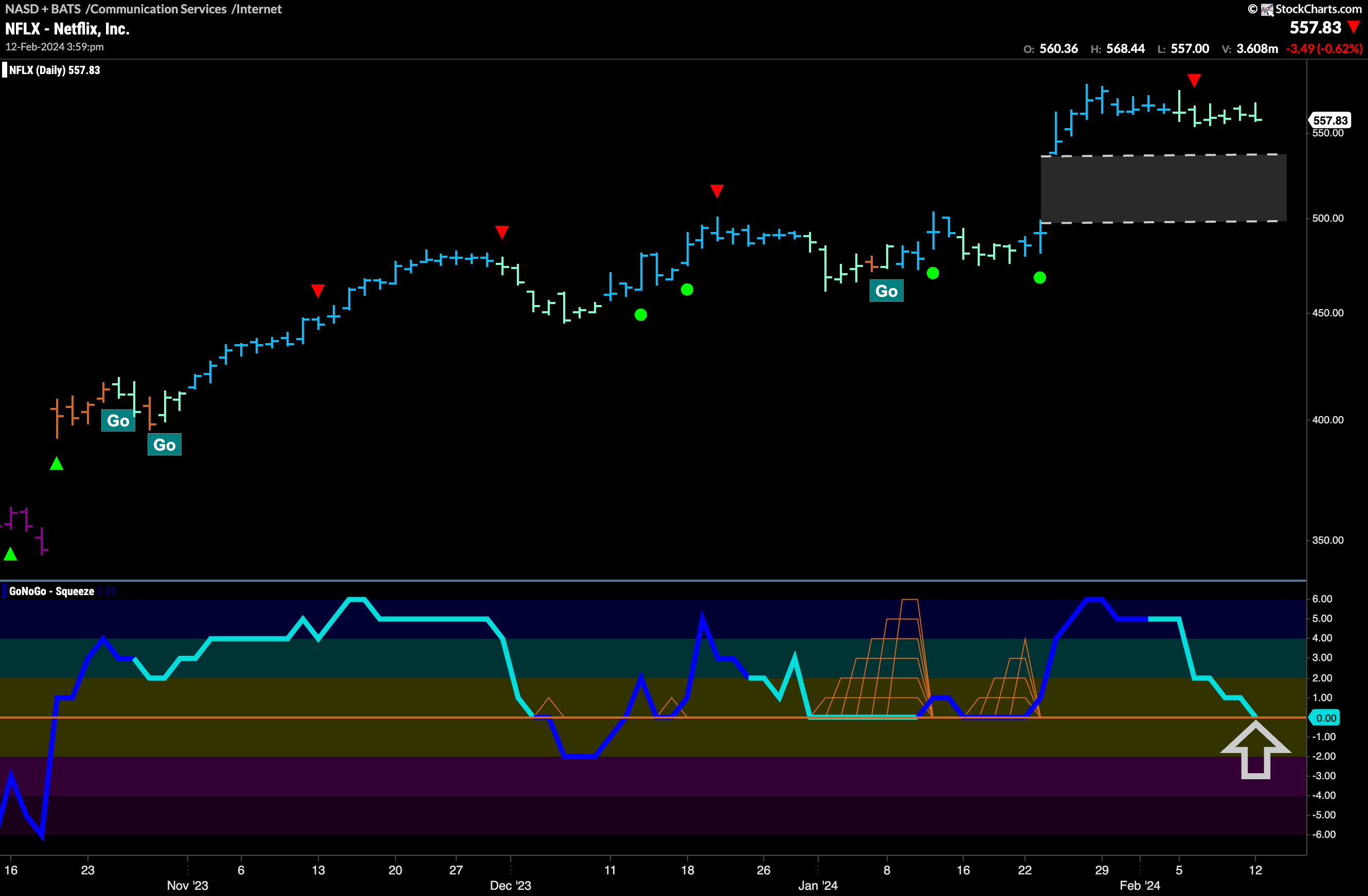Click the 450.00 price axis label

pyautogui.click(x=1328, y=313)
